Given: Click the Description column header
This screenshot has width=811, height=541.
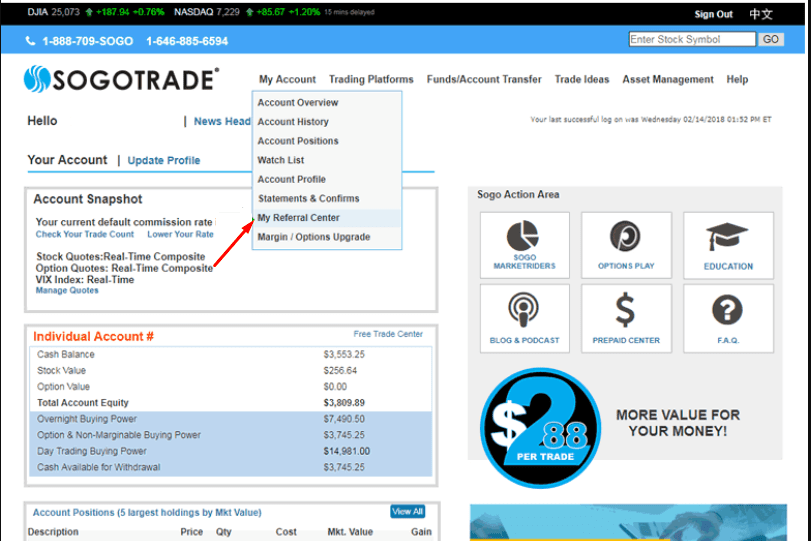Looking at the screenshot, I should (x=53, y=532).
